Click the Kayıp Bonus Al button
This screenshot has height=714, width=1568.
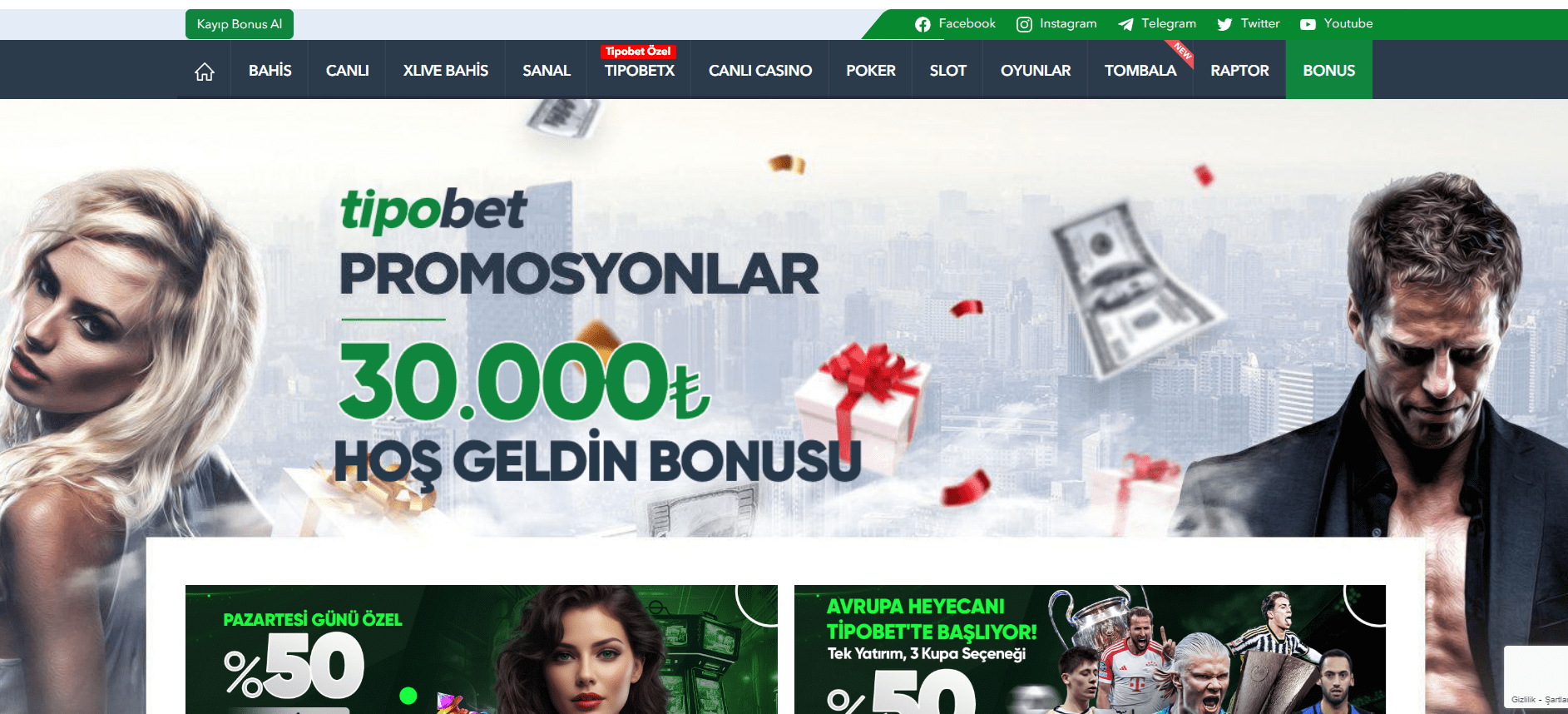pos(240,24)
